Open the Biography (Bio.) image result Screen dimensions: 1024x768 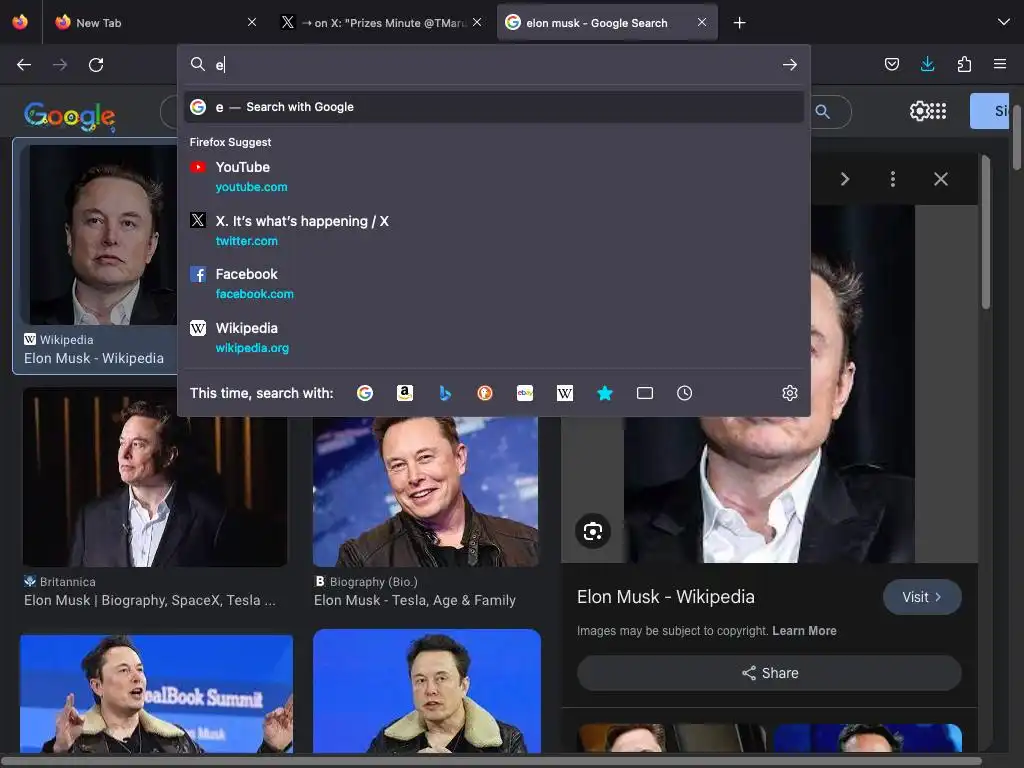coord(426,491)
